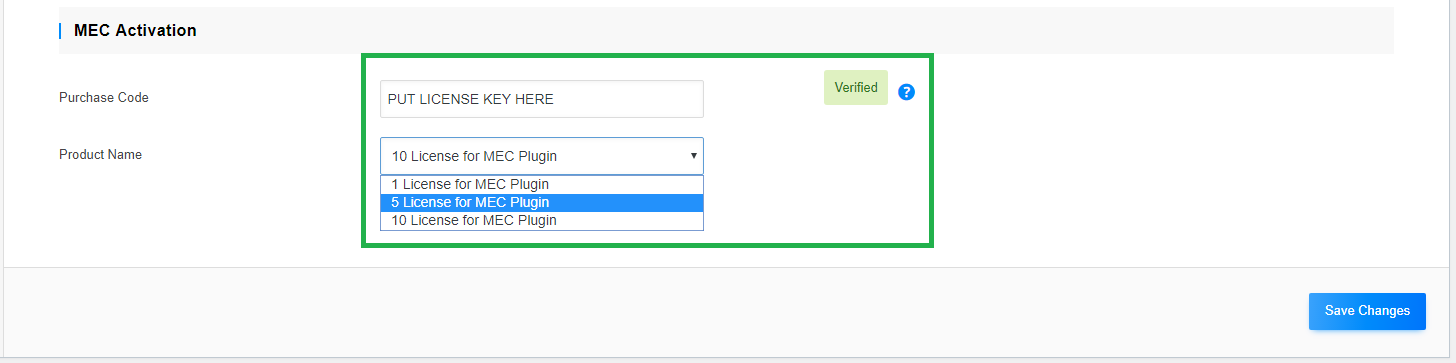Open the Product Name select box

click(x=542, y=156)
